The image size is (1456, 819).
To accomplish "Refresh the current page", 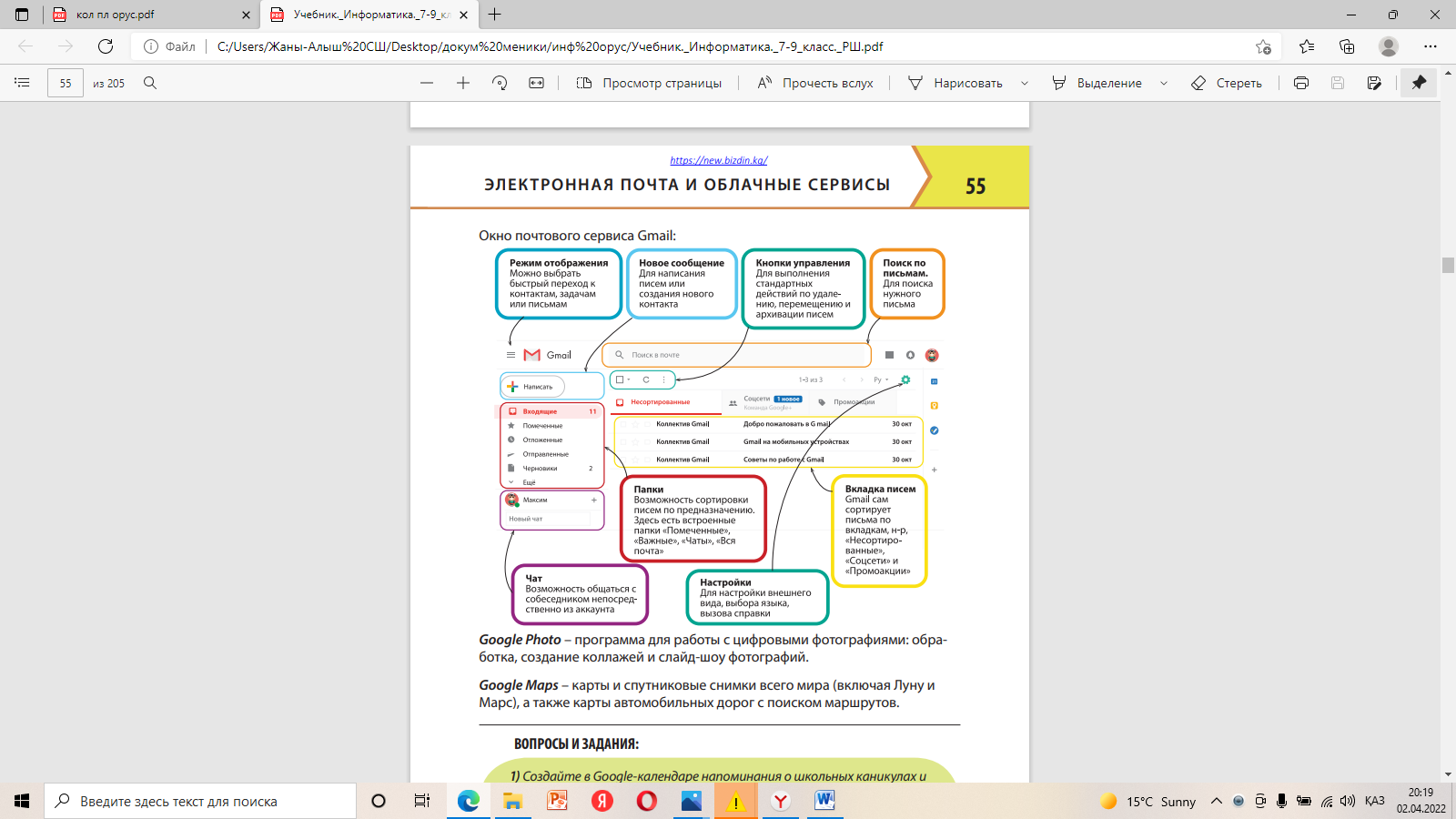I will click(106, 46).
